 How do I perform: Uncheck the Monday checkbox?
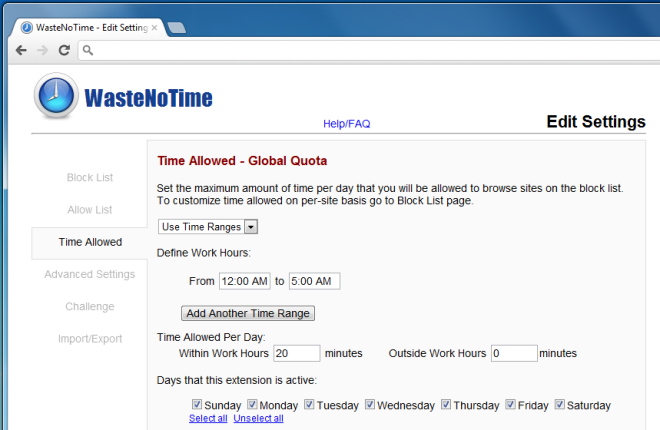pos(252,404)
